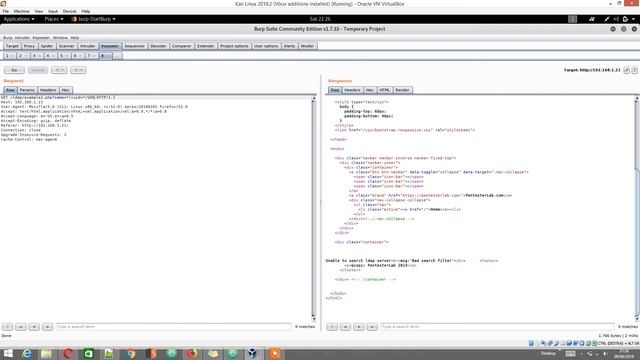Click the help icon next to target
The width and height of the screenshot is (640, 360).
(x=635, y=70)
